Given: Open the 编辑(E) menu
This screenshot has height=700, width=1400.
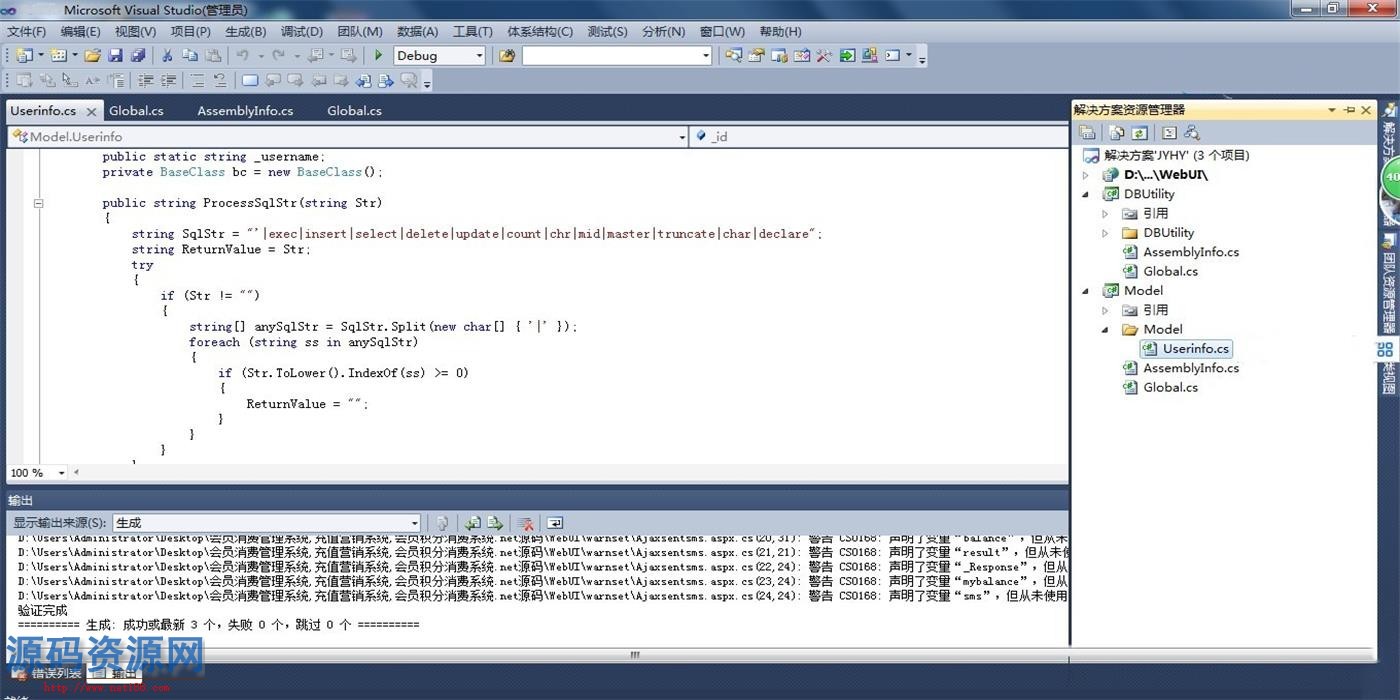Looking at the screenshot, I should pyautogui.click(x=80, y=31).
